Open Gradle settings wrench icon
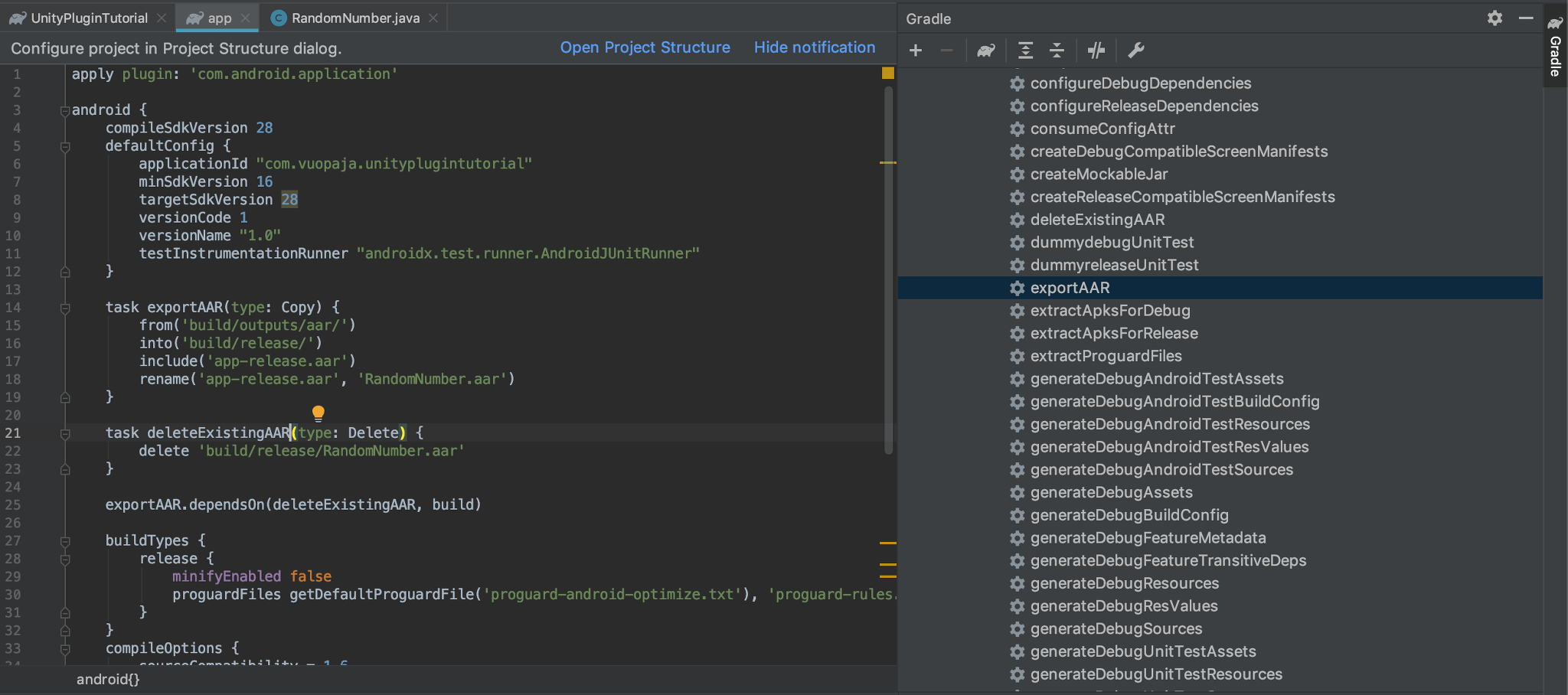The width and height of the screenshot is (1568, 695). coord(1136,51)
